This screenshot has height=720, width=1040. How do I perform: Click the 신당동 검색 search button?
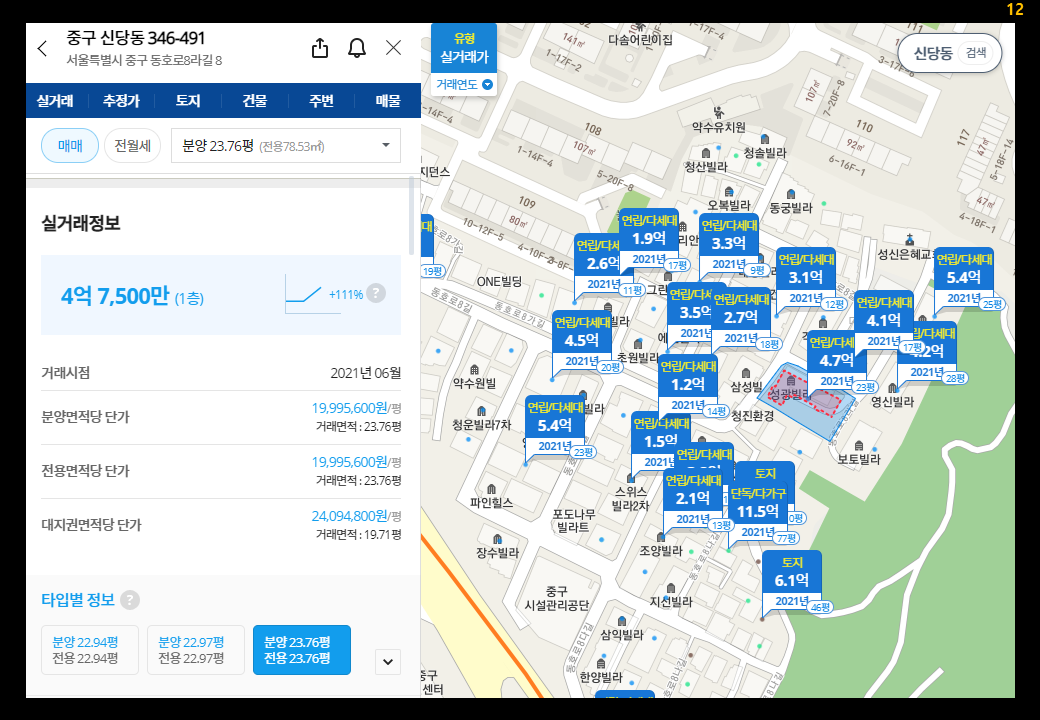click(949, 53)
